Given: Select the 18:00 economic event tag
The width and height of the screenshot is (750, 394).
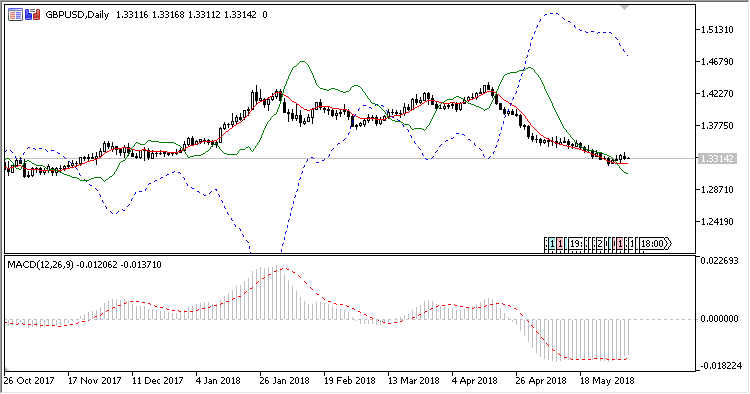Looking at the screenshot, I should [655, 244].
